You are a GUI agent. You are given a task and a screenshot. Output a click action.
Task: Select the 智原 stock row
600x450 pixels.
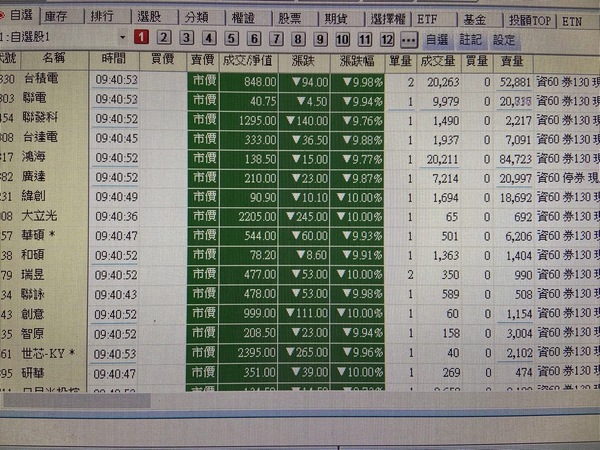coord(300,333)
